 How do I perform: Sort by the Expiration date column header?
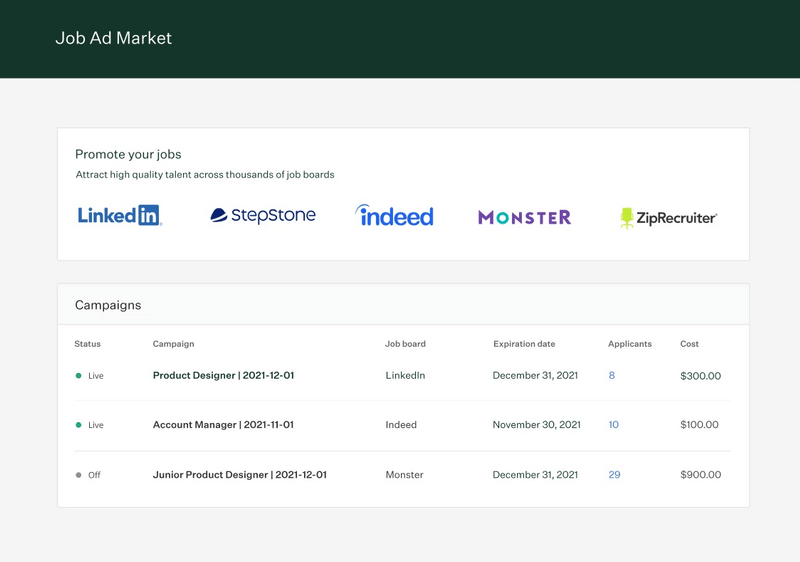click(524, 344)
